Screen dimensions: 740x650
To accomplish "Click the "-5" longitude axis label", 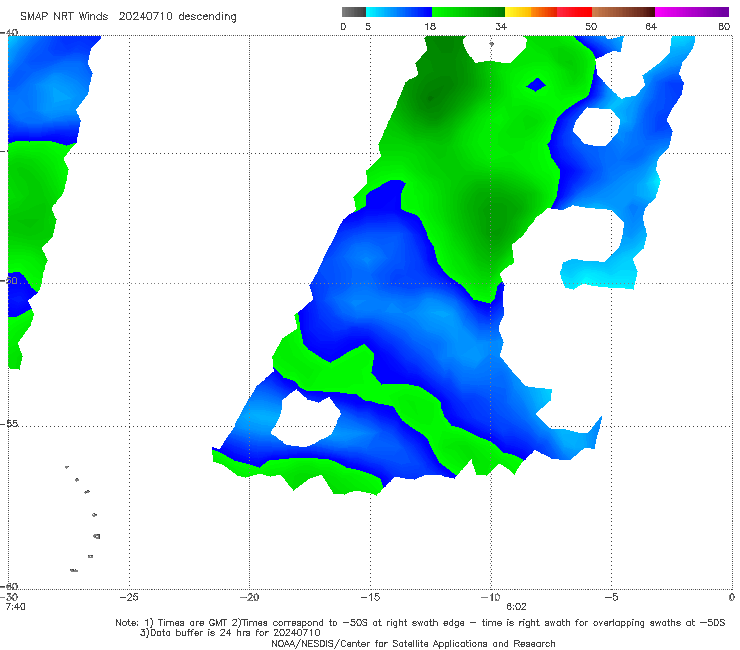I will [x=611, y=597].
